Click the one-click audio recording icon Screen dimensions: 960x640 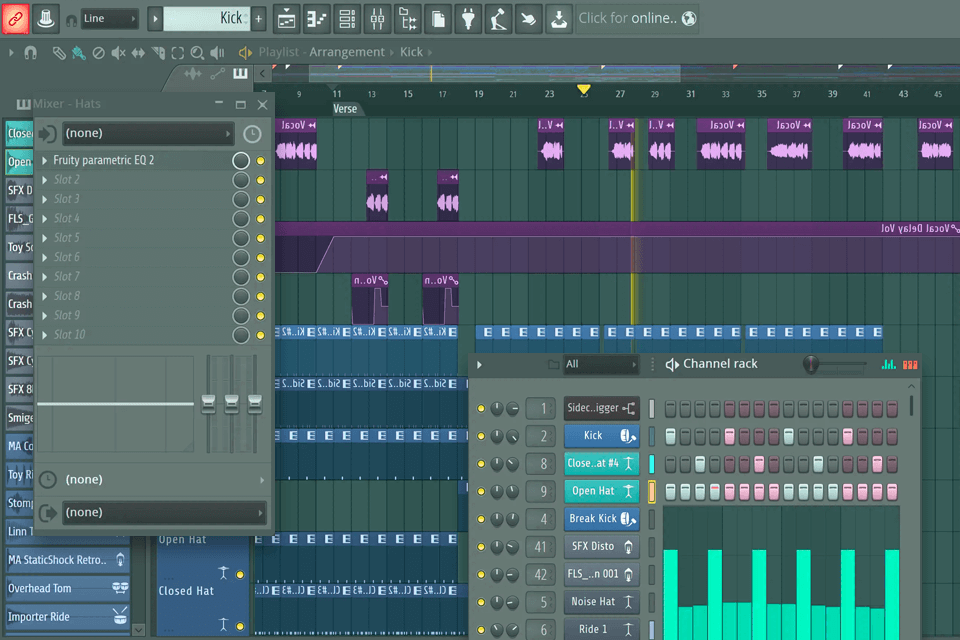pos(528,19)
